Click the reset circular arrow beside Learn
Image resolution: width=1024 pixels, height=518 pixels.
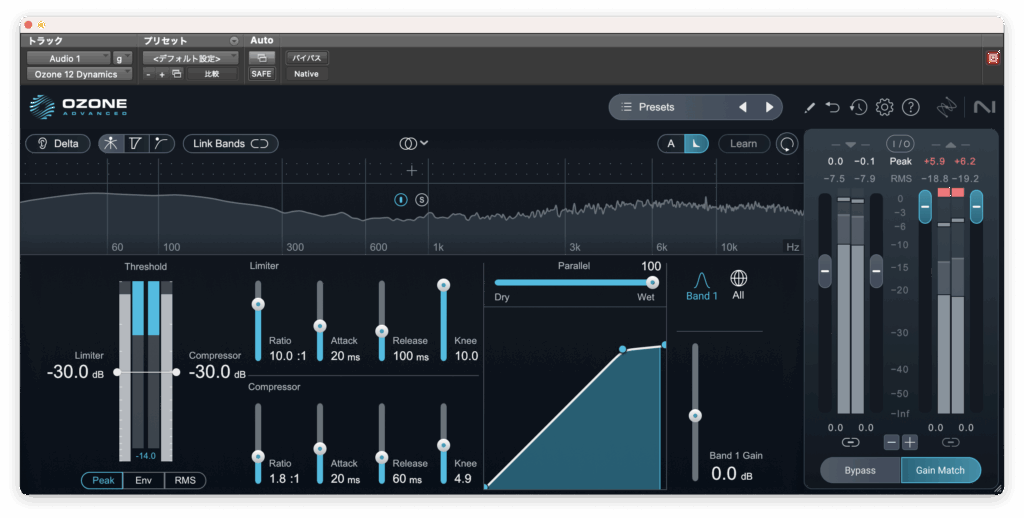click(788, 144)
